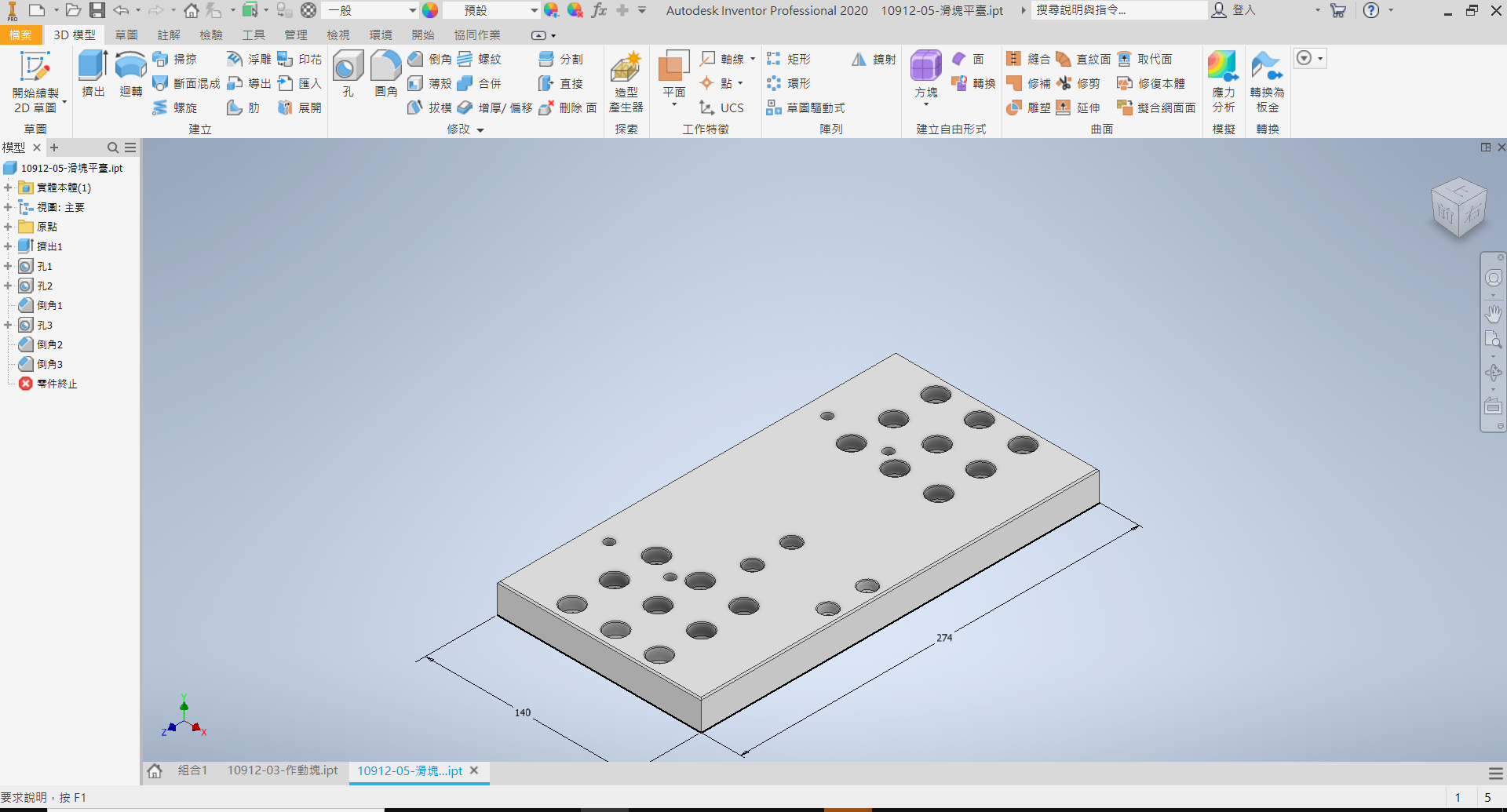
Task: Switch to the 檢驗 ribbon tab
Action: pos(211,35)
